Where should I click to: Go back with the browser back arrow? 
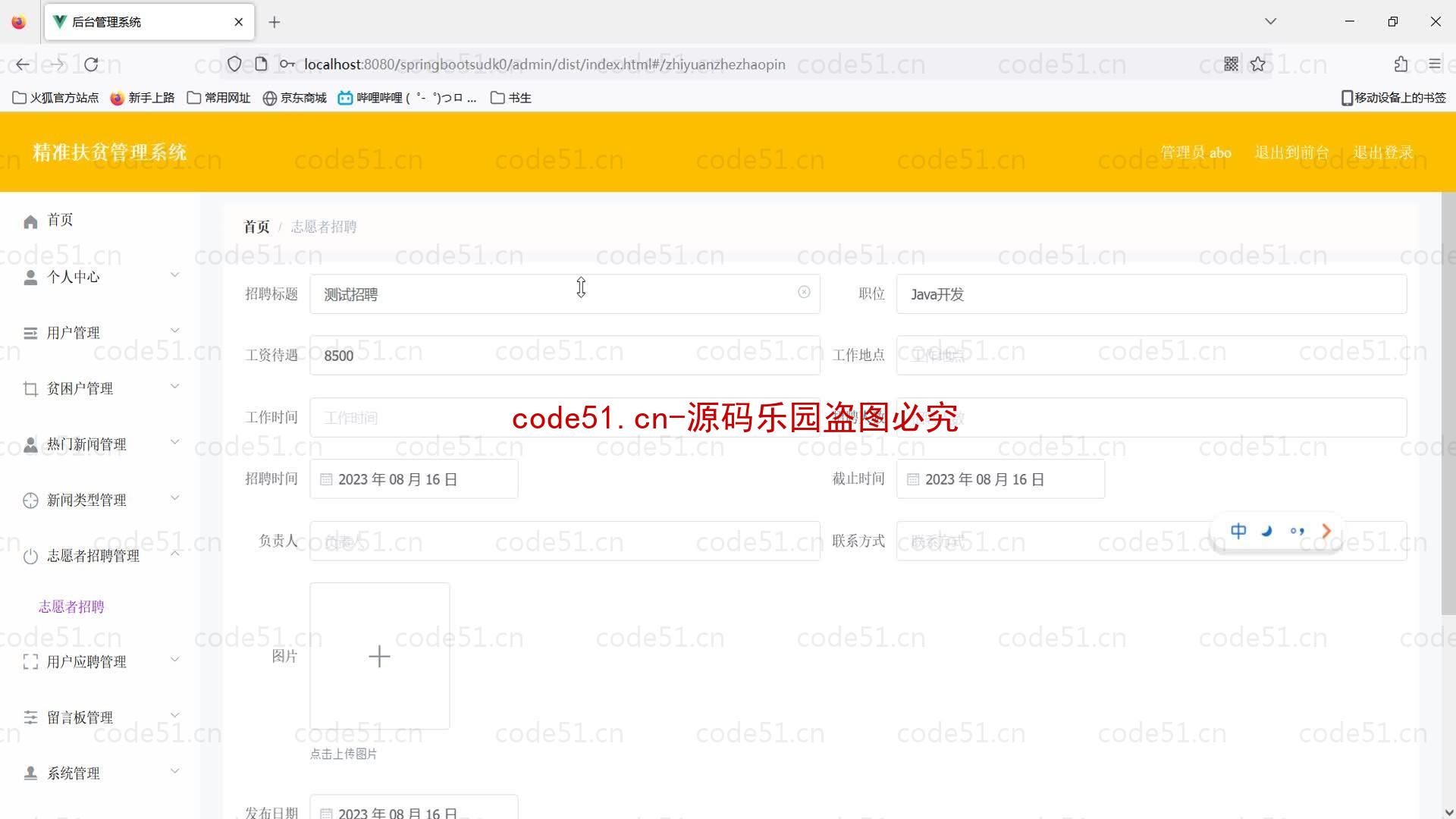[x=23, y=64]
